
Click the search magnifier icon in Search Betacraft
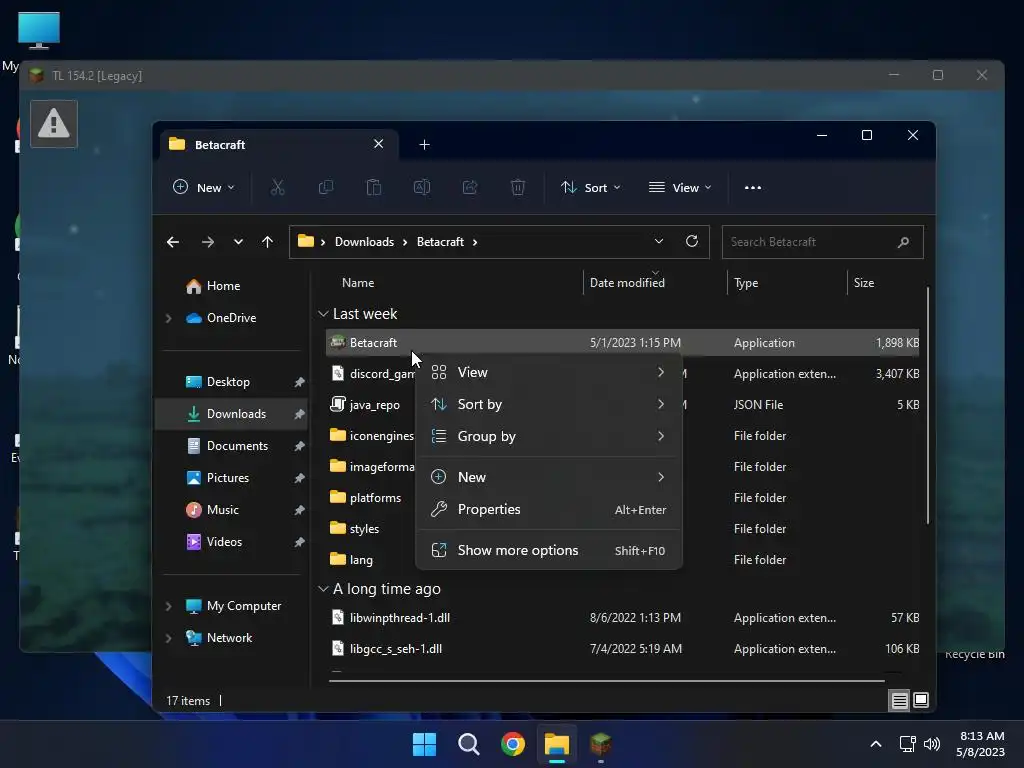click(903, 242)
